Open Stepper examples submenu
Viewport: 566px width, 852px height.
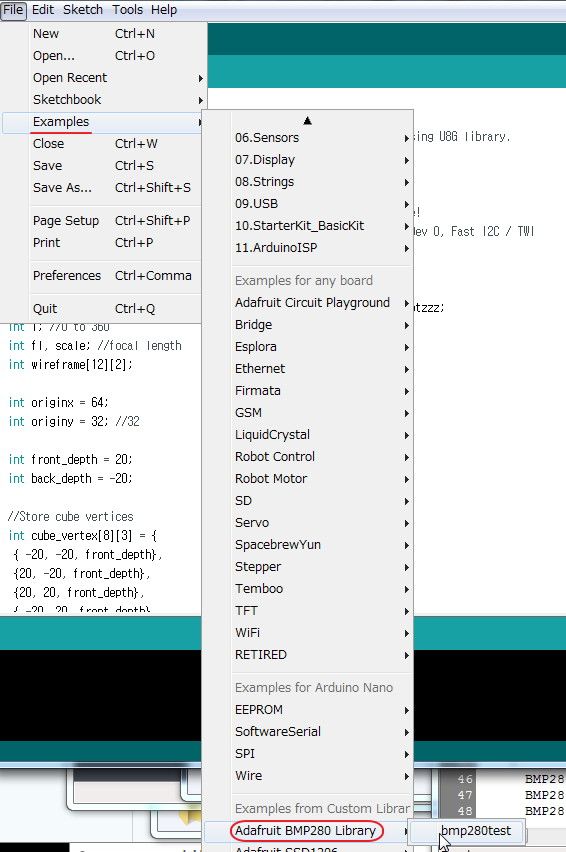pos(308,567)
